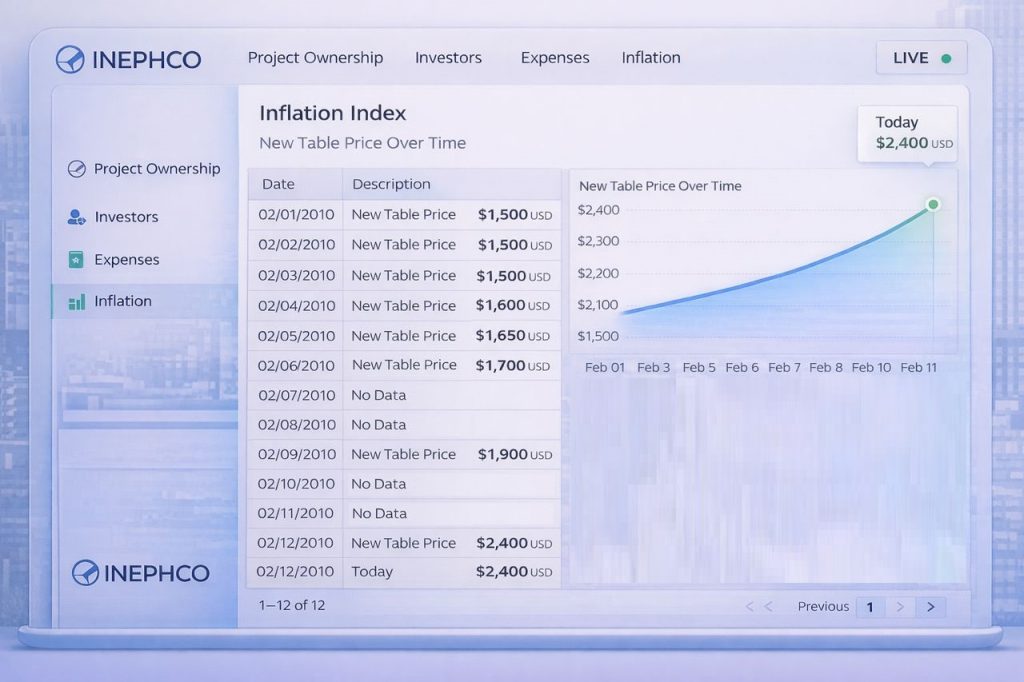Click the INEPHCO logo in the top header
The width and height of the screenshot is (1024, 682).
[x=129, y=59]
